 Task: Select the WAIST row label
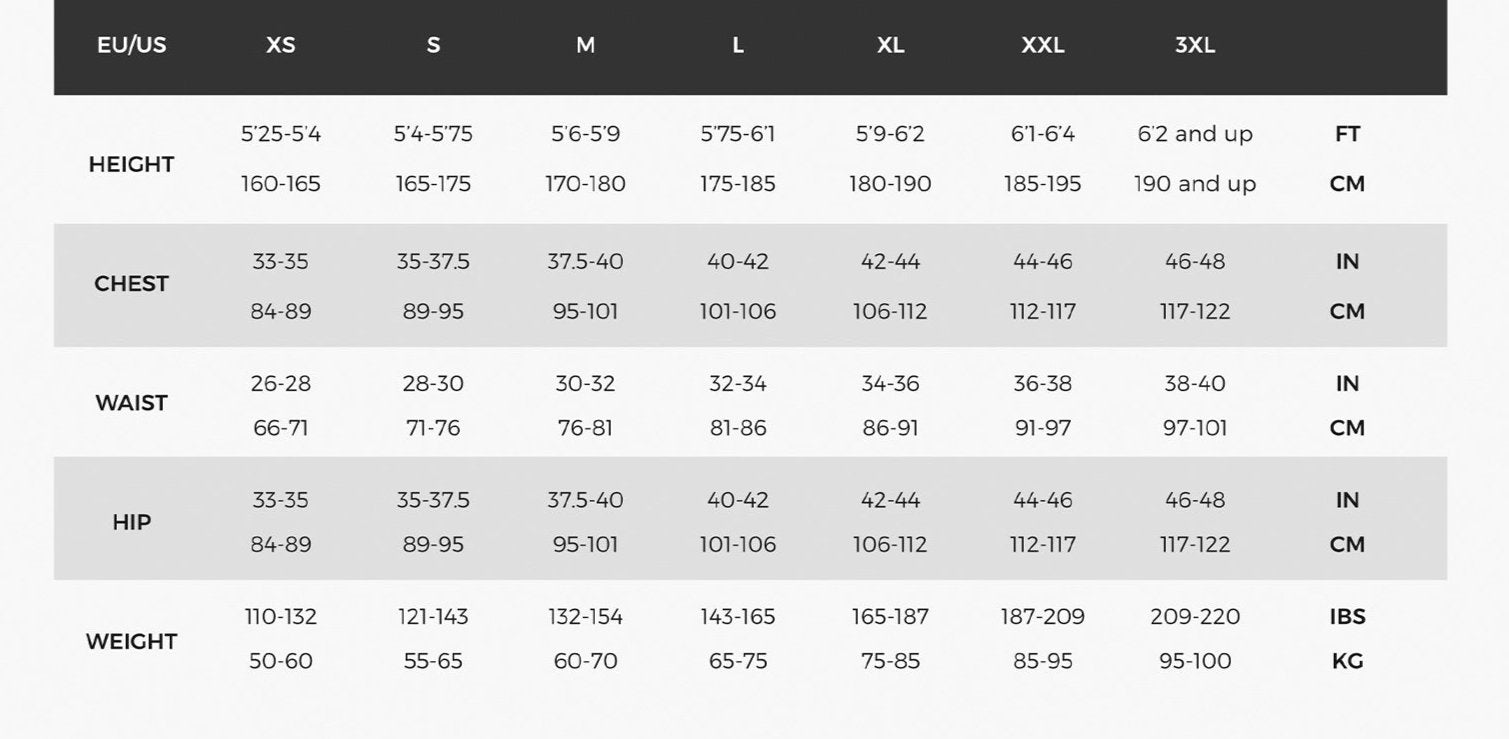pyautogui.click(x=132, y=403)
